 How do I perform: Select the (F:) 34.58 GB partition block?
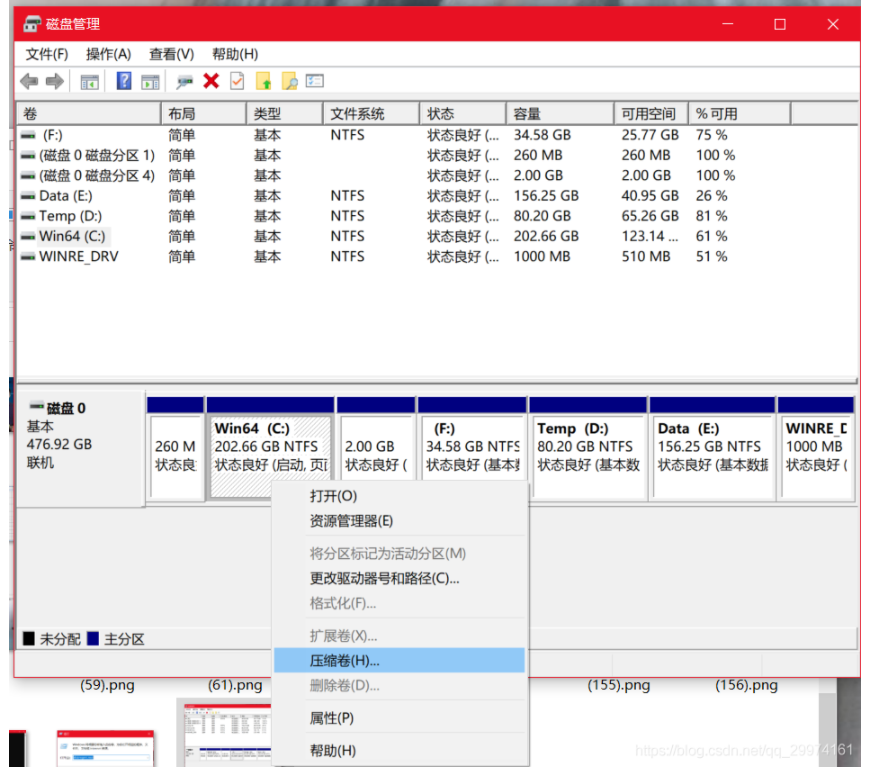(x=472, y=438)
